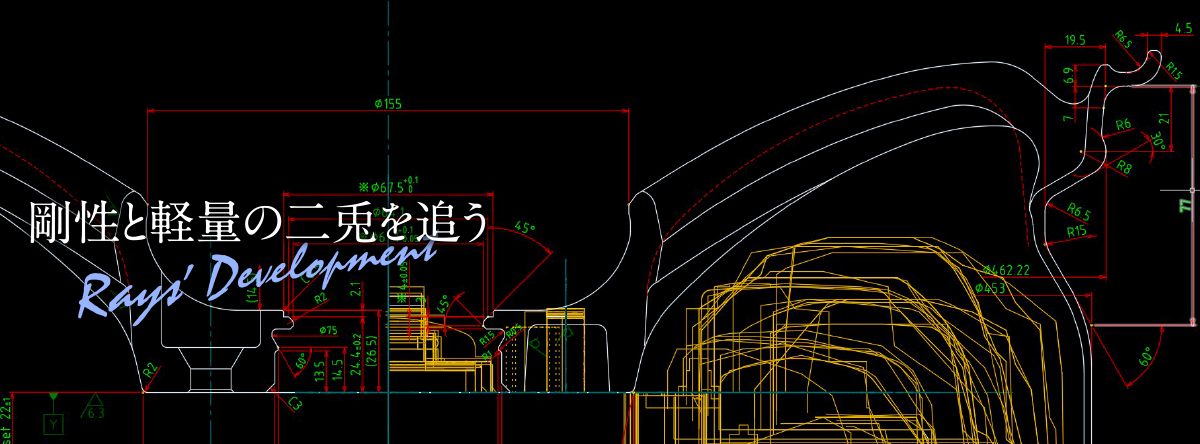1200x444 pixels.
Task: Click the ø462.22 diameter dimension
Action: [1008, 270]
